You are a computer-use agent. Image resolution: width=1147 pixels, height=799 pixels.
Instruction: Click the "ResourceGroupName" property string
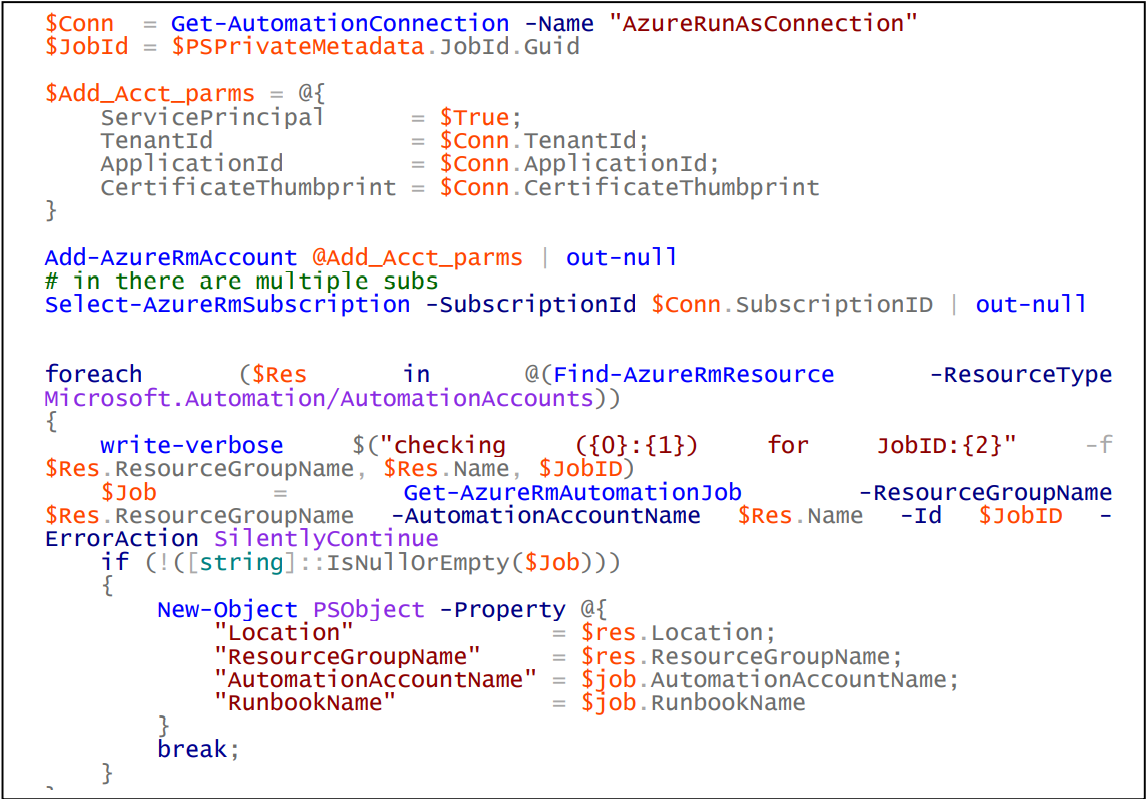[x=347, y=656]
